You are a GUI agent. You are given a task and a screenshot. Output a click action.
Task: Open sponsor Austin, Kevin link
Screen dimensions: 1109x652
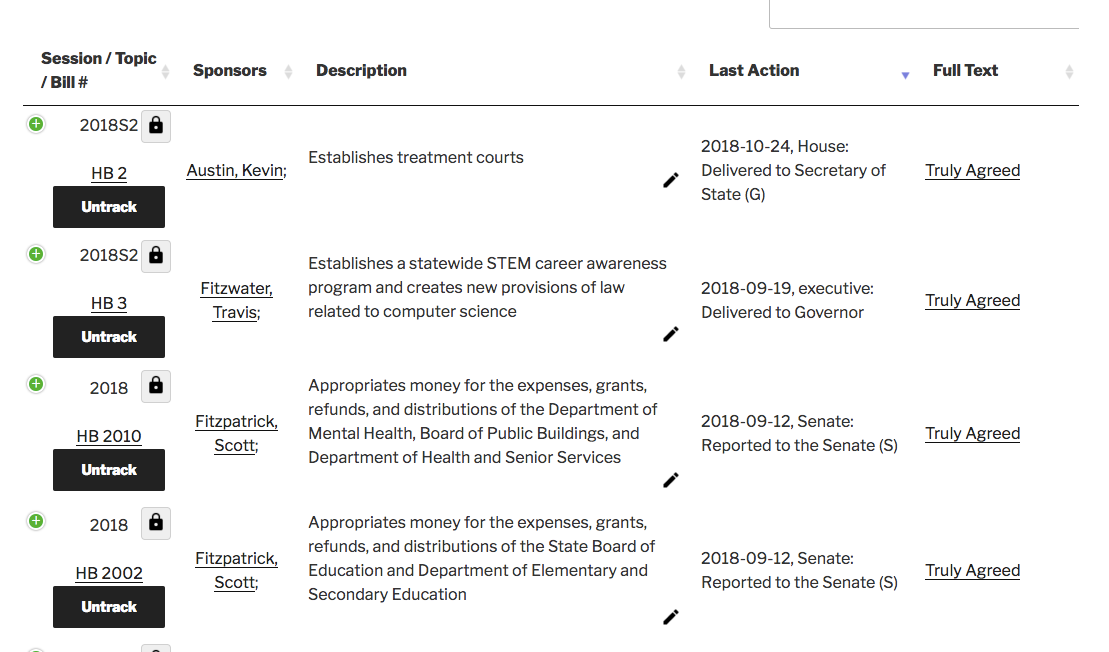click(x=235, y=171)
